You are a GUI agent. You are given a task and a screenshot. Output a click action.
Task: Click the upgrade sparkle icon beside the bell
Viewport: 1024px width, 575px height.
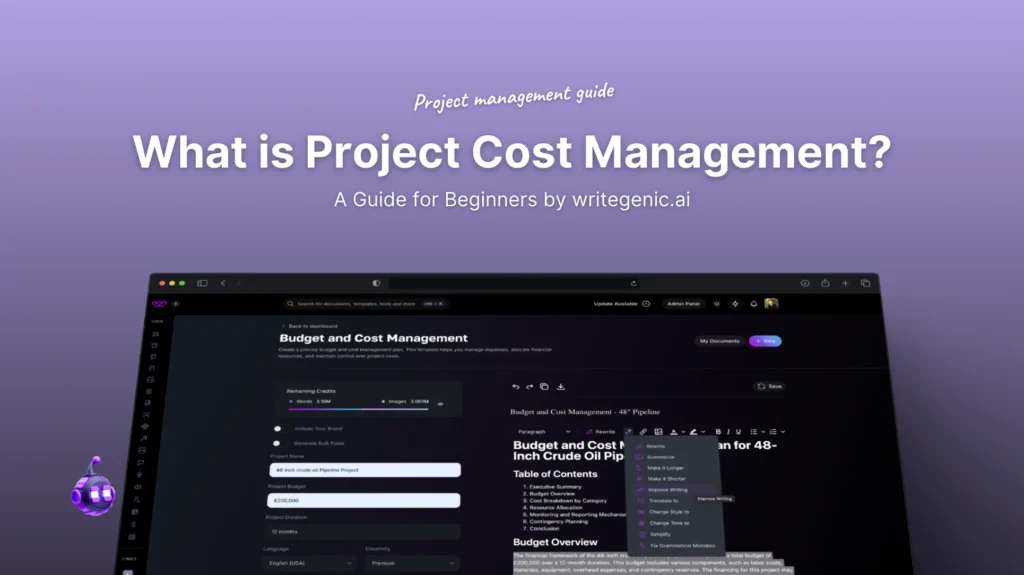735,304
